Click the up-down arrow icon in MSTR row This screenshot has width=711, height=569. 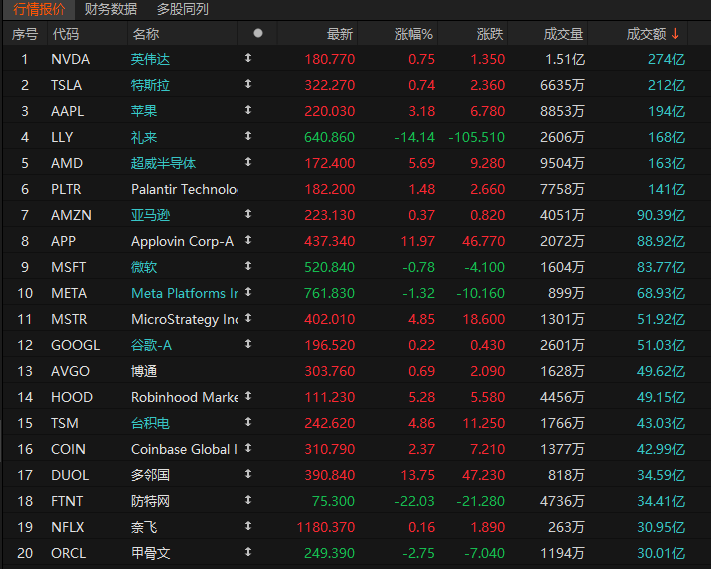[248, 318]
